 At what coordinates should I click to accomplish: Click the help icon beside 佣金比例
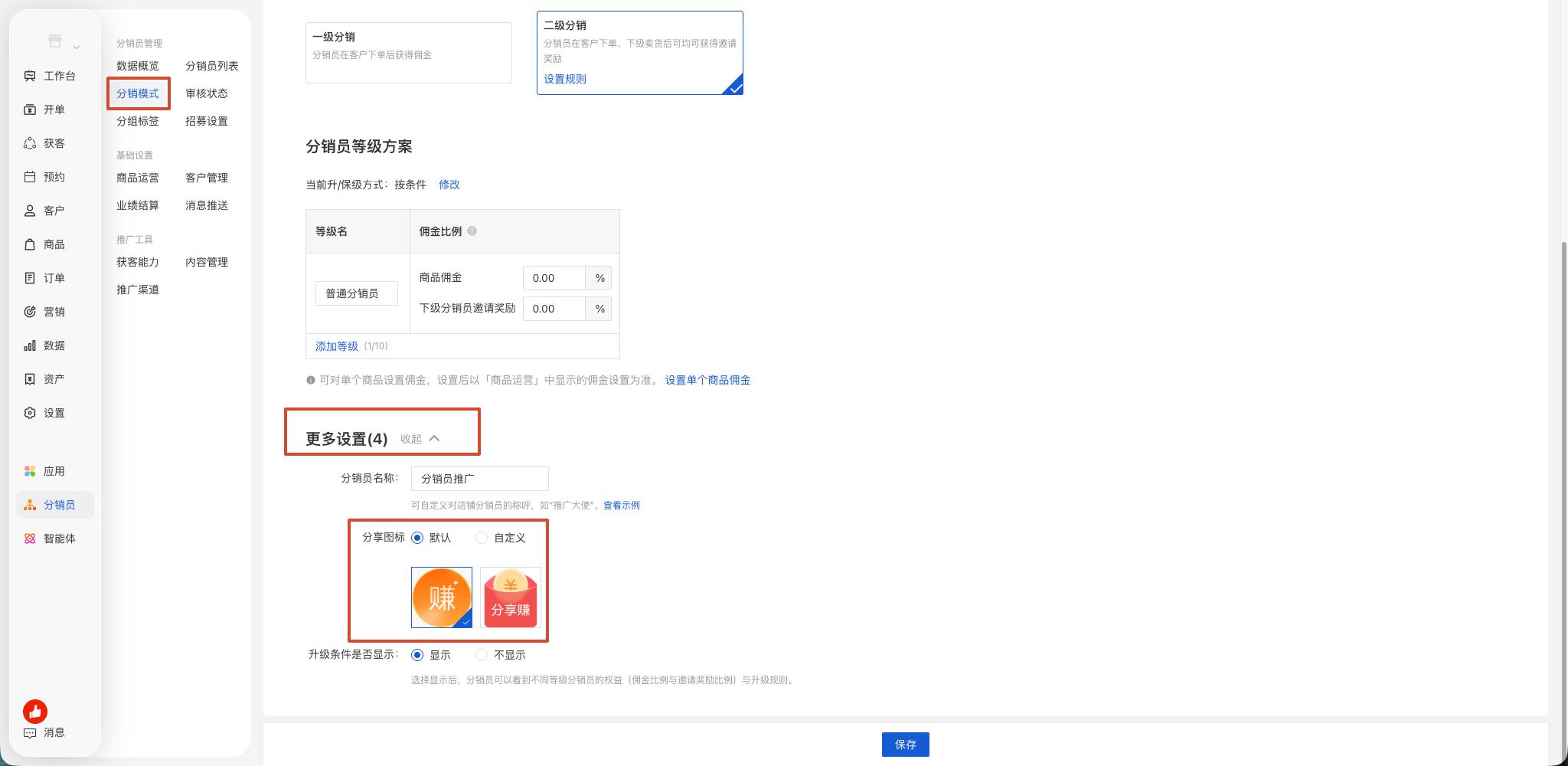[472, 231]
